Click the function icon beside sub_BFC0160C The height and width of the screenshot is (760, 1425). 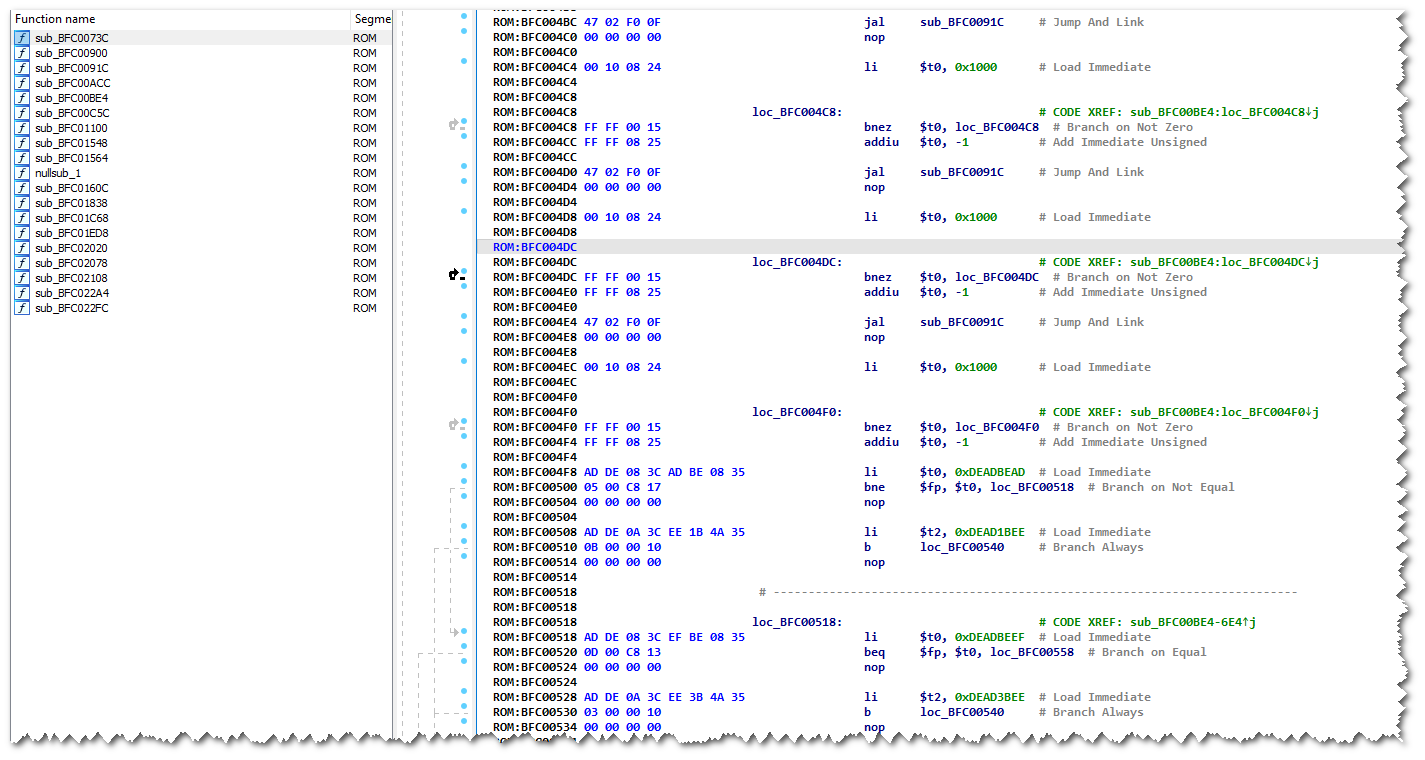[21, 188]
